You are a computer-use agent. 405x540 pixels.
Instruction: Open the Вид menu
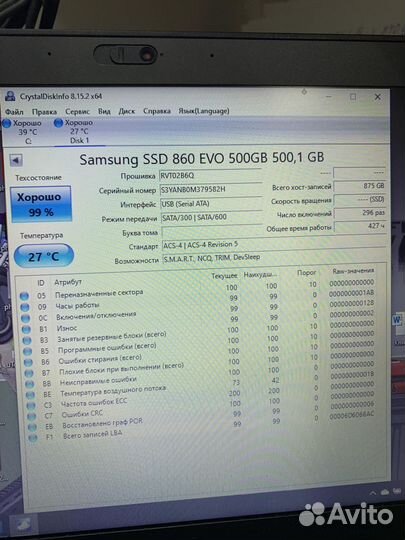[104, 111]
